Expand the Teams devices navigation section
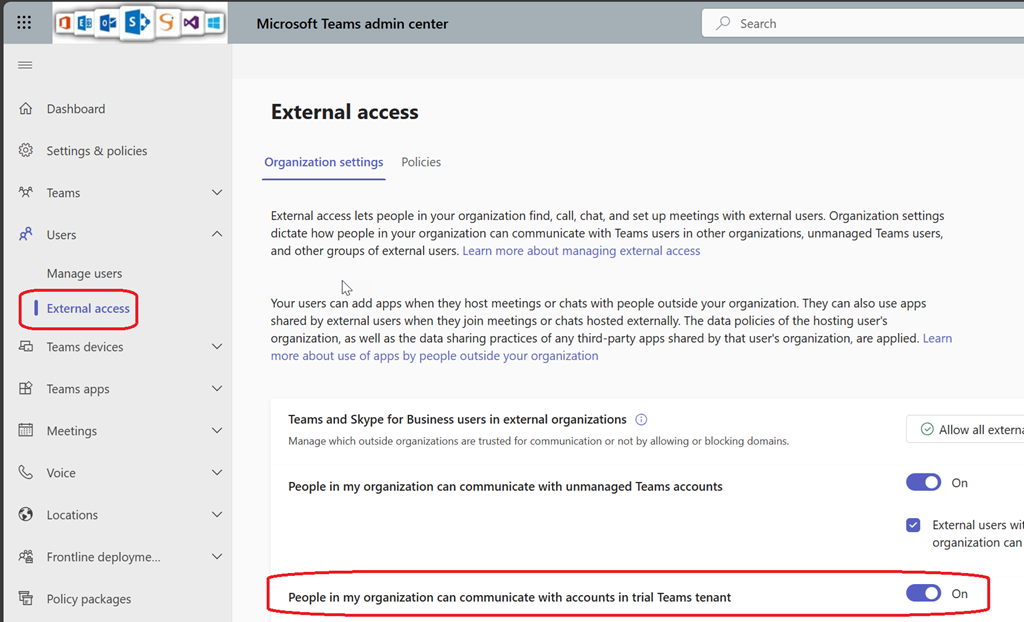Screen dimensions: 1024x622 click(217, 347)
